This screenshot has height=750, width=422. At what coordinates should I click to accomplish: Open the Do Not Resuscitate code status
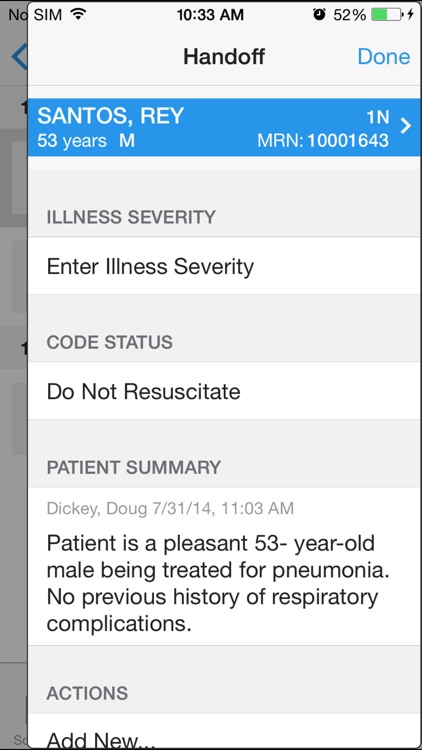pos(224,391)
